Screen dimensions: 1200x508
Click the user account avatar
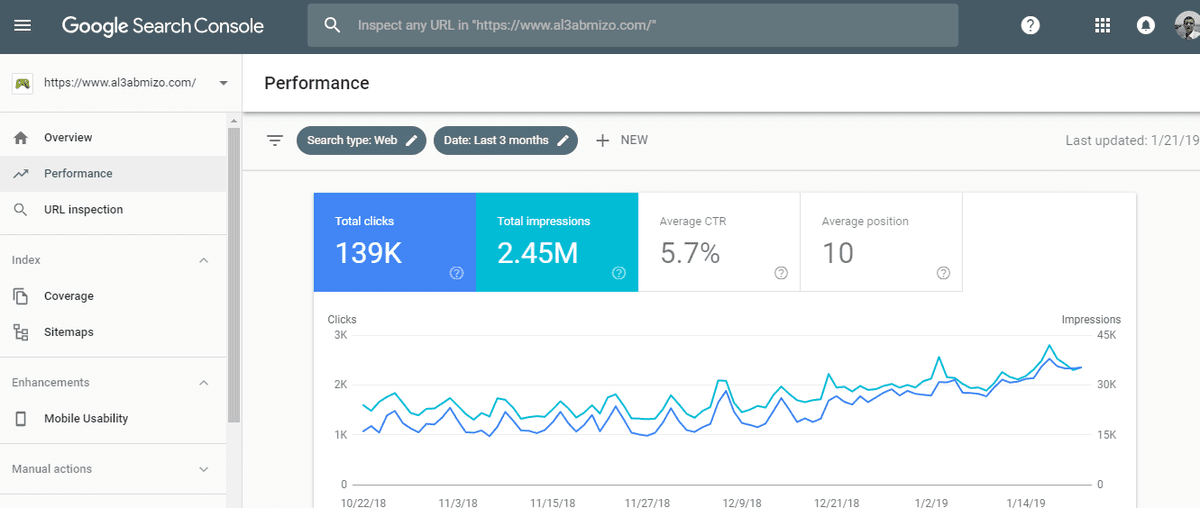(x=1188, y=26)
